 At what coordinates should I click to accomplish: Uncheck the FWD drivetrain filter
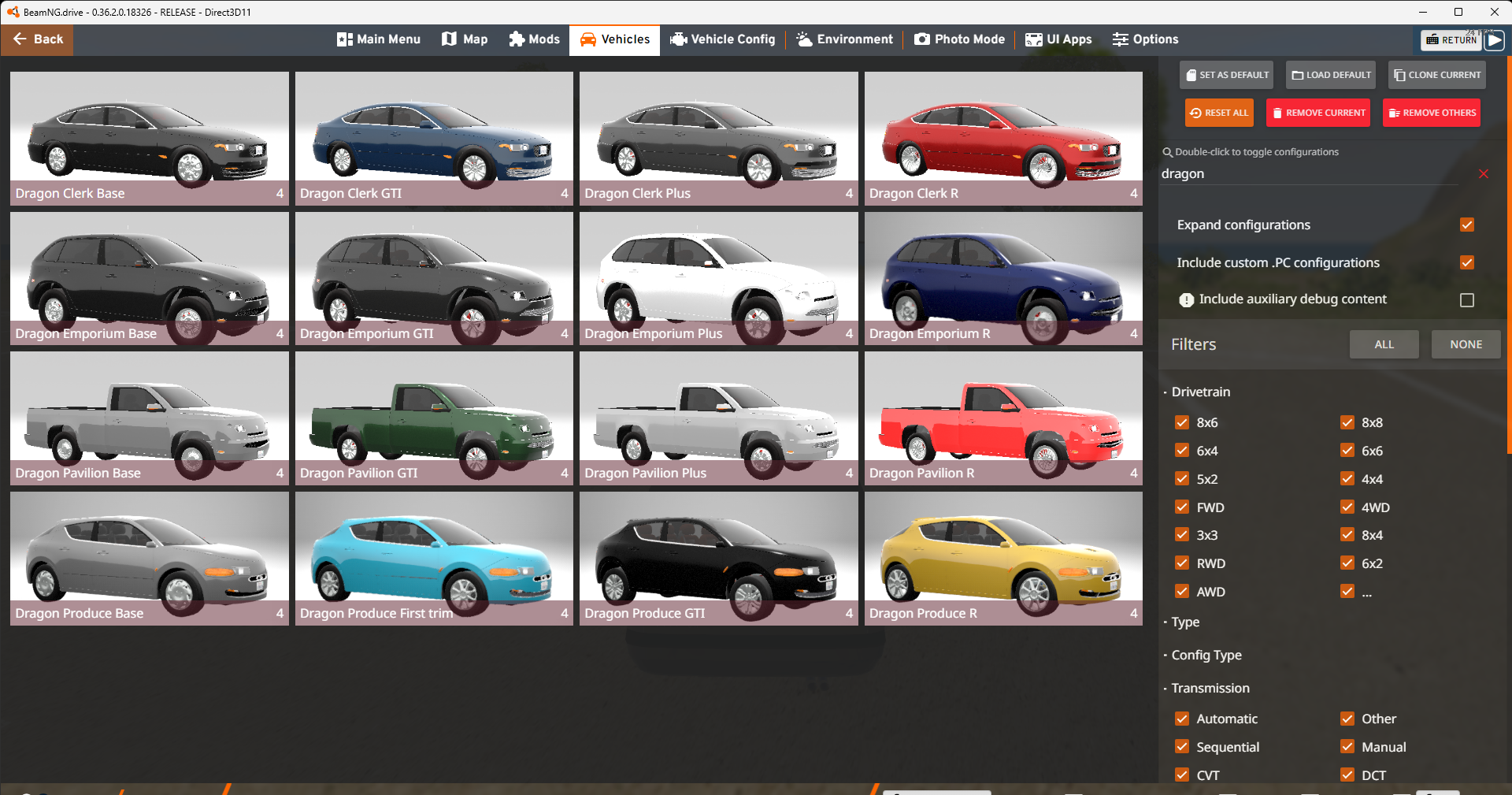(1182, 507)
